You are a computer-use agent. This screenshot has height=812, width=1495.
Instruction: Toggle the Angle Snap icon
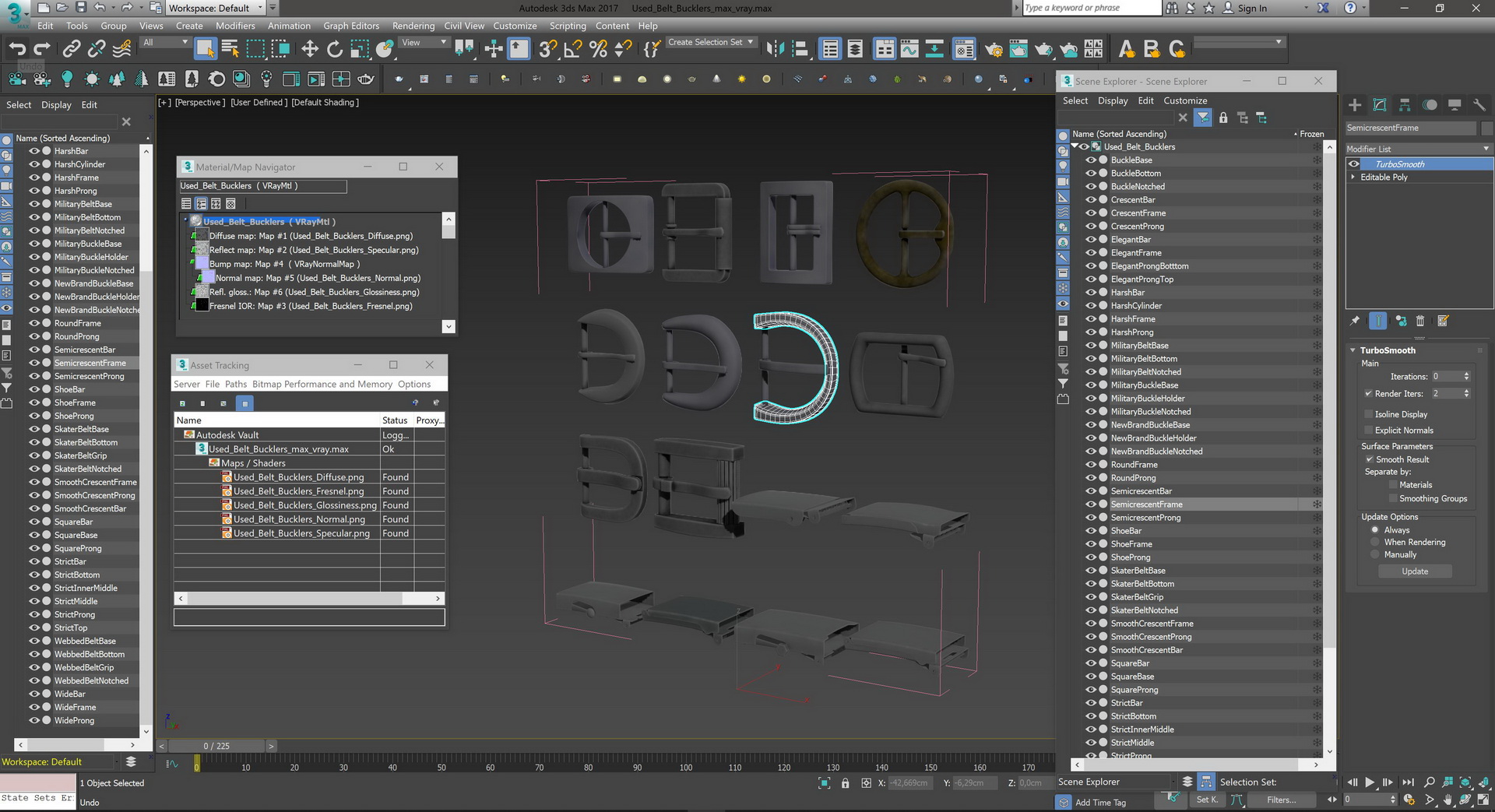tap(573, 49)
